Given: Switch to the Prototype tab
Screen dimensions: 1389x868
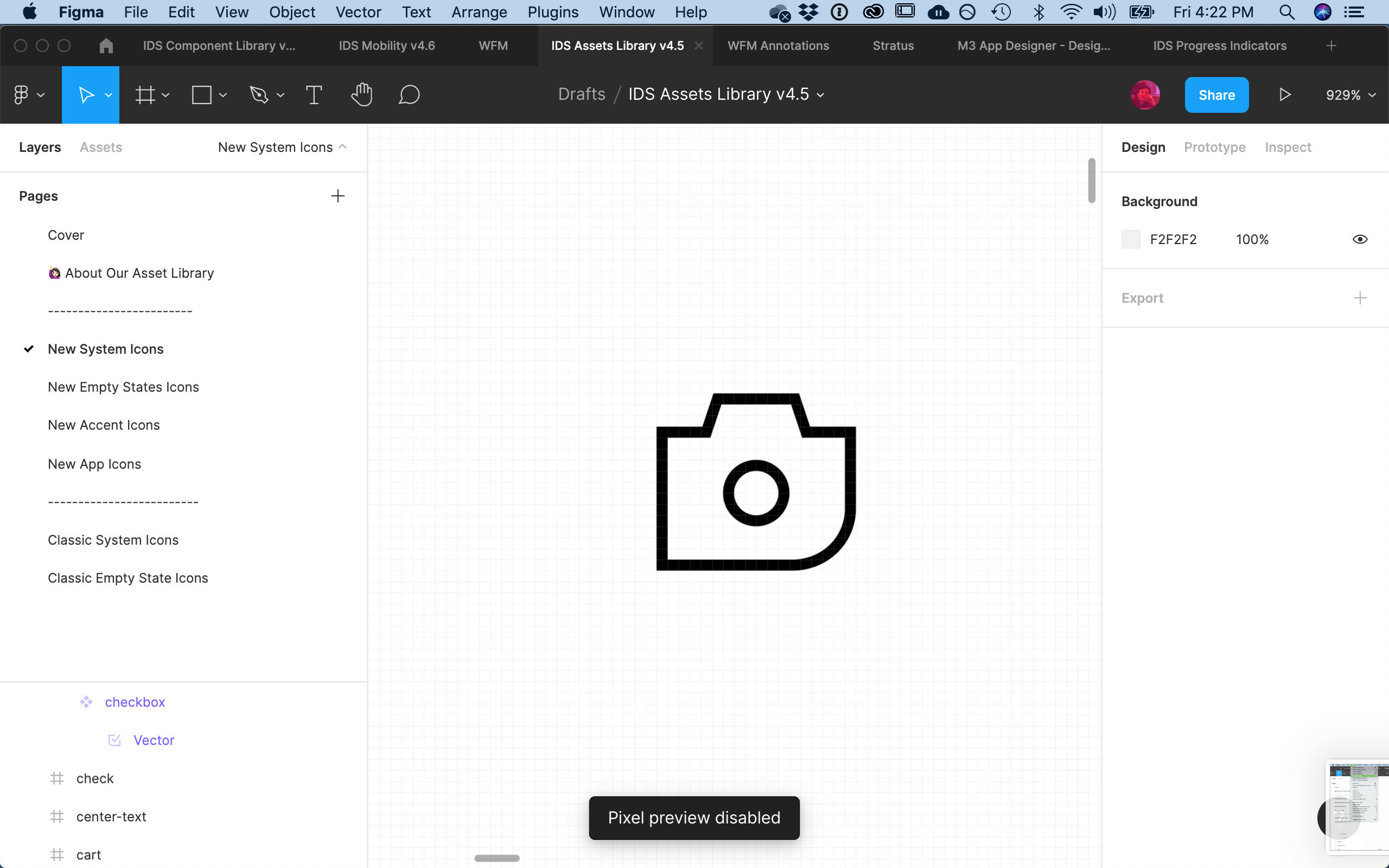Looking at the screenshot, I should click(x=1214, y=148).
